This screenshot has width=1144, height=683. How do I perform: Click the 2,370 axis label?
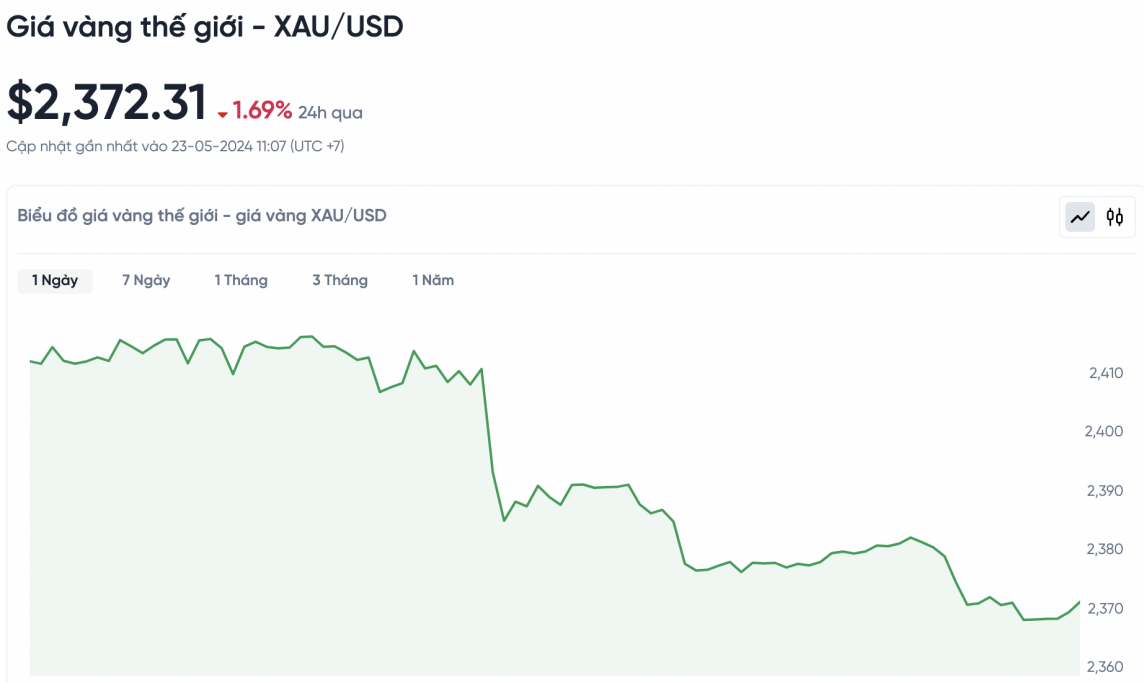click(x=1105, y=608)
